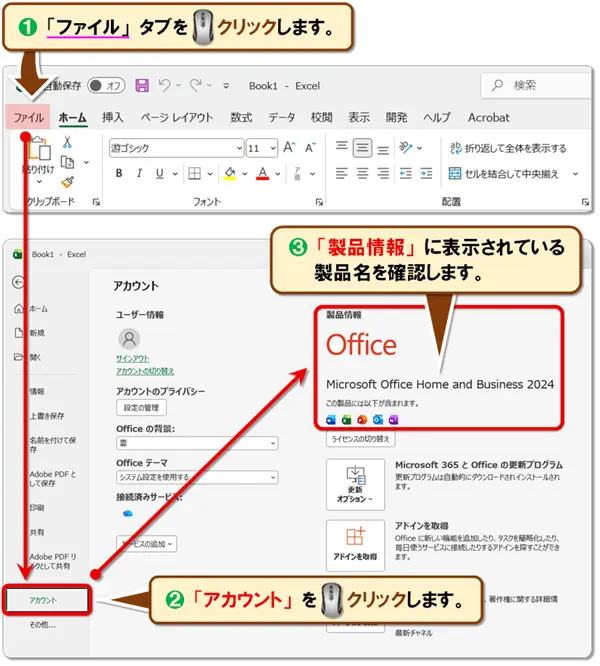Open Alignment group dialog launcher
600x666 pixels.
coord(585,202)
